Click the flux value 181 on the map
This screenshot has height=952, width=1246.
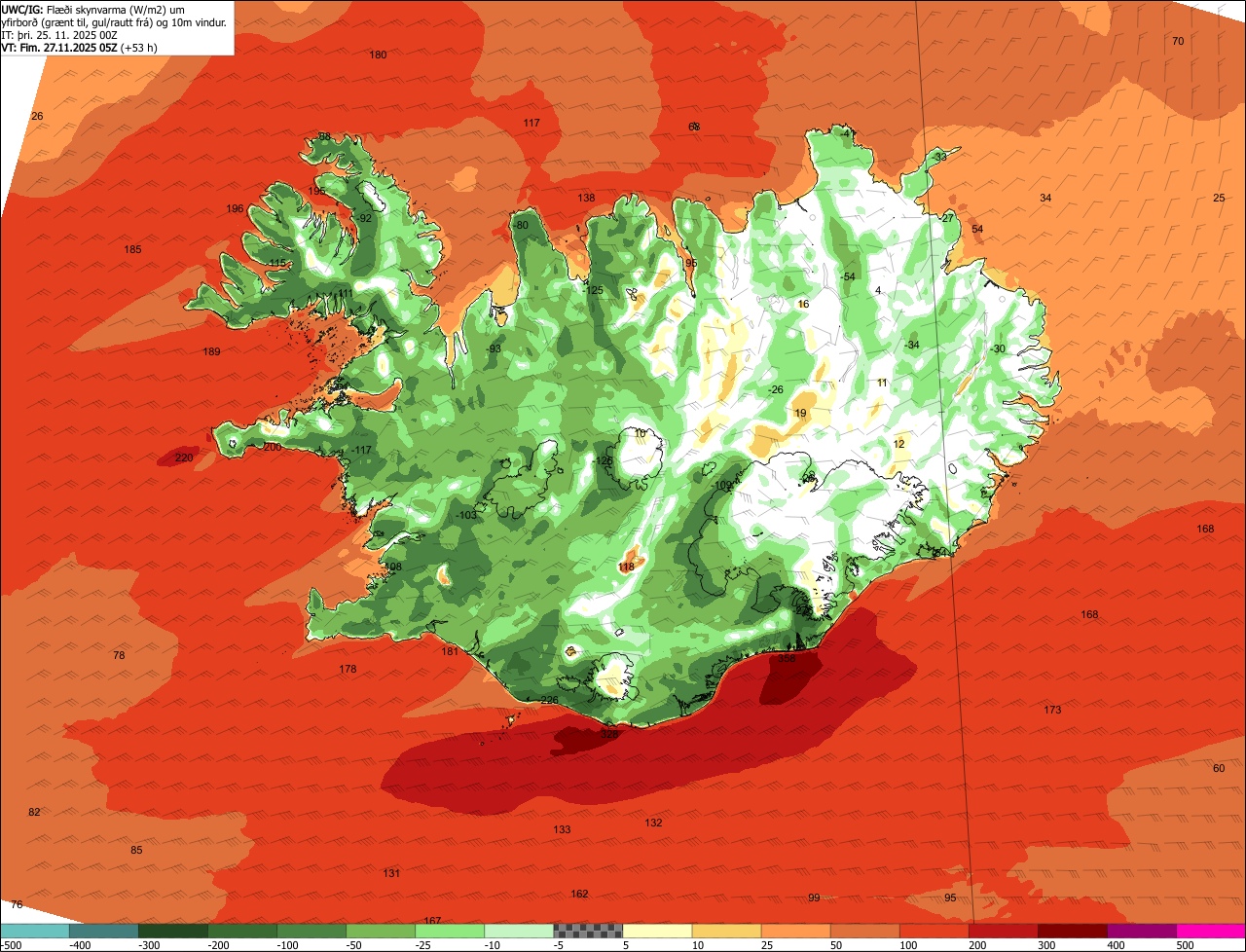click(x=450, y=651)
